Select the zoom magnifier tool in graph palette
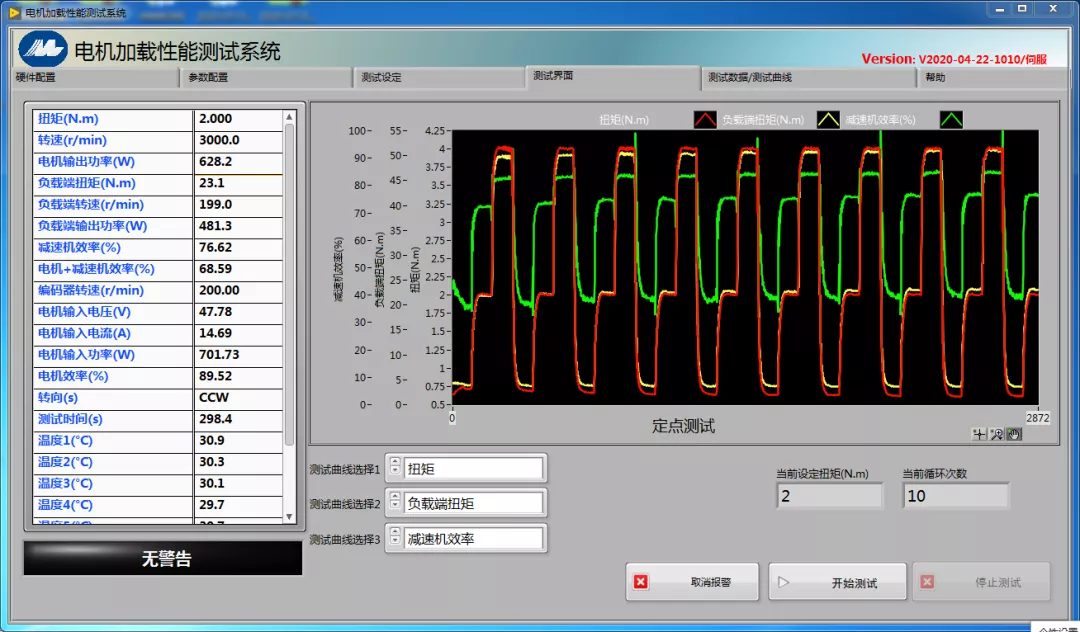Screen dimensions: 1080x632 tap(996, 434)
